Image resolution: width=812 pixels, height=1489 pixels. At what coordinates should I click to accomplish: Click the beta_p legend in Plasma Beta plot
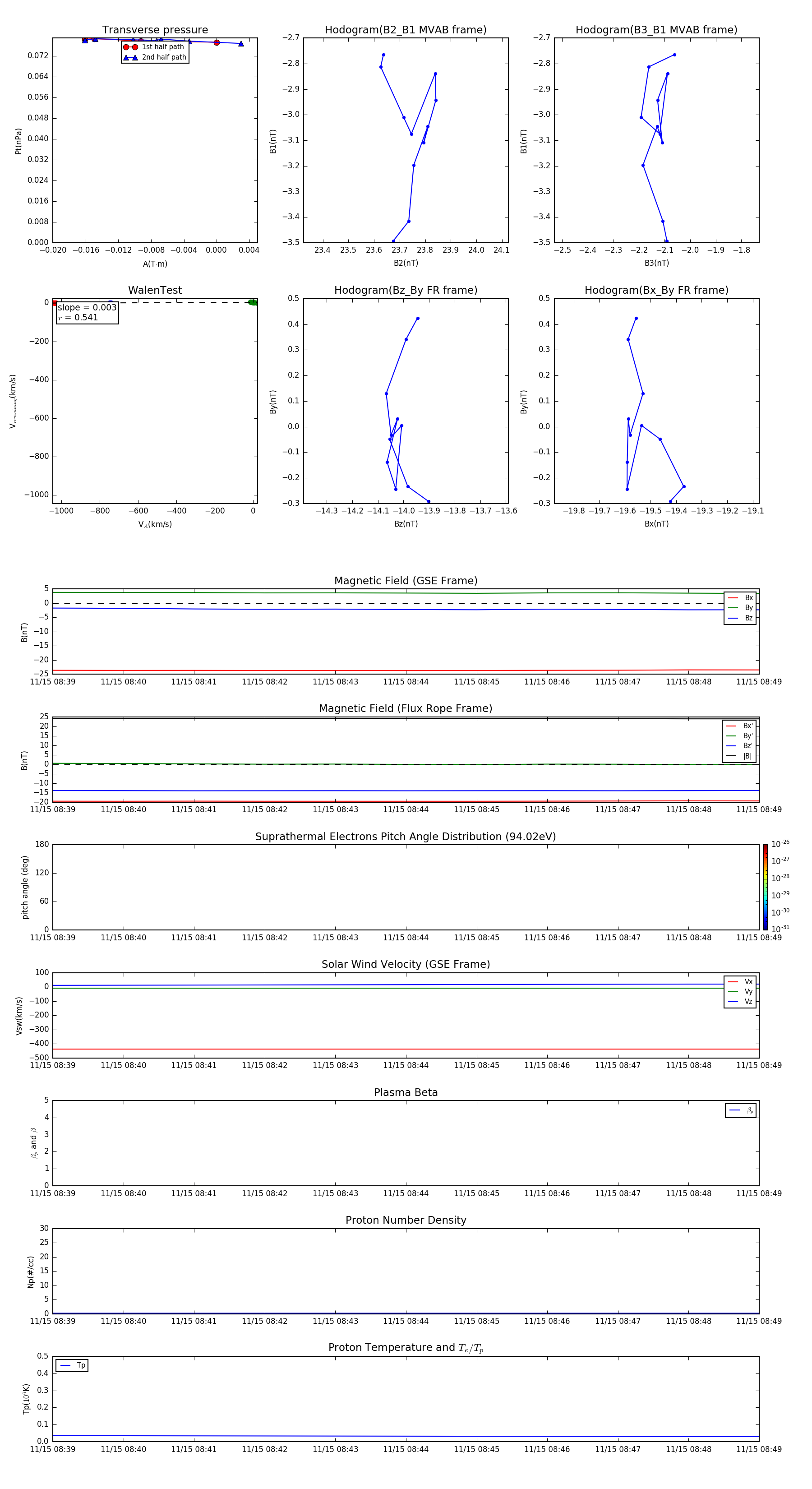tap(741, 1110)
